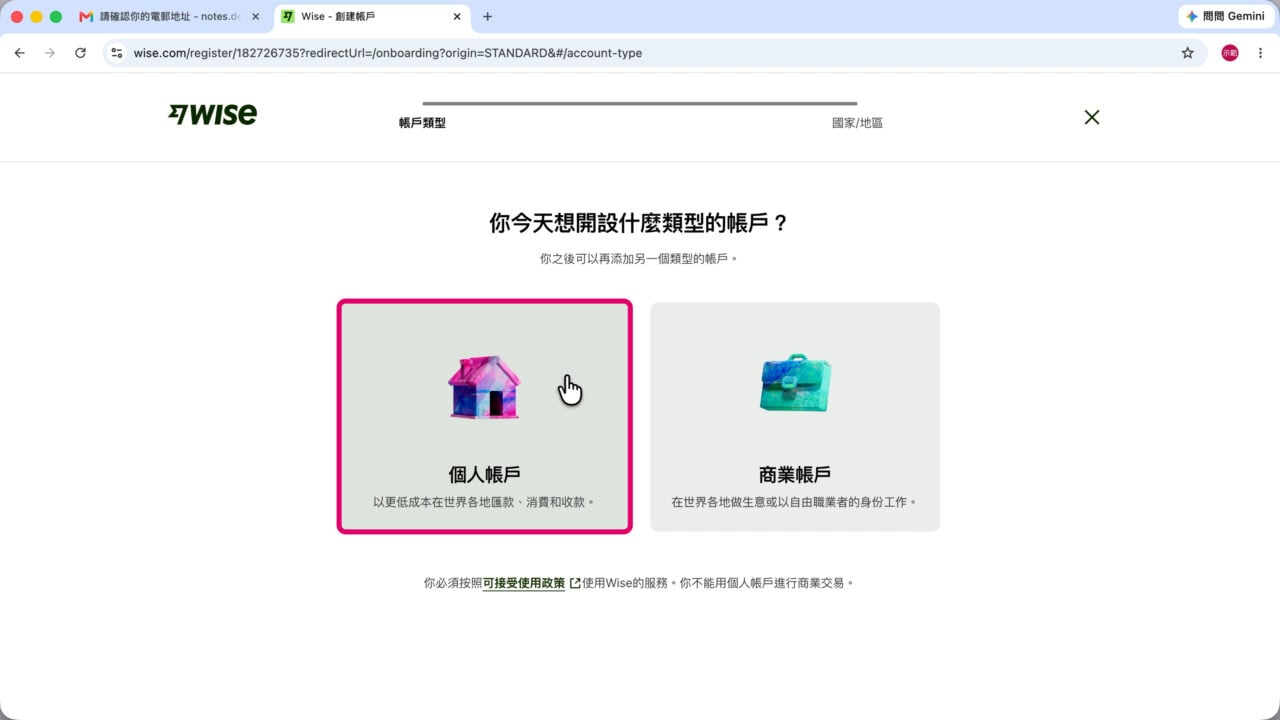Viewport: 1280px width, 720px height.
Task: Select the 個人帳戶 personal account card
Action: (x=485, y=416)
